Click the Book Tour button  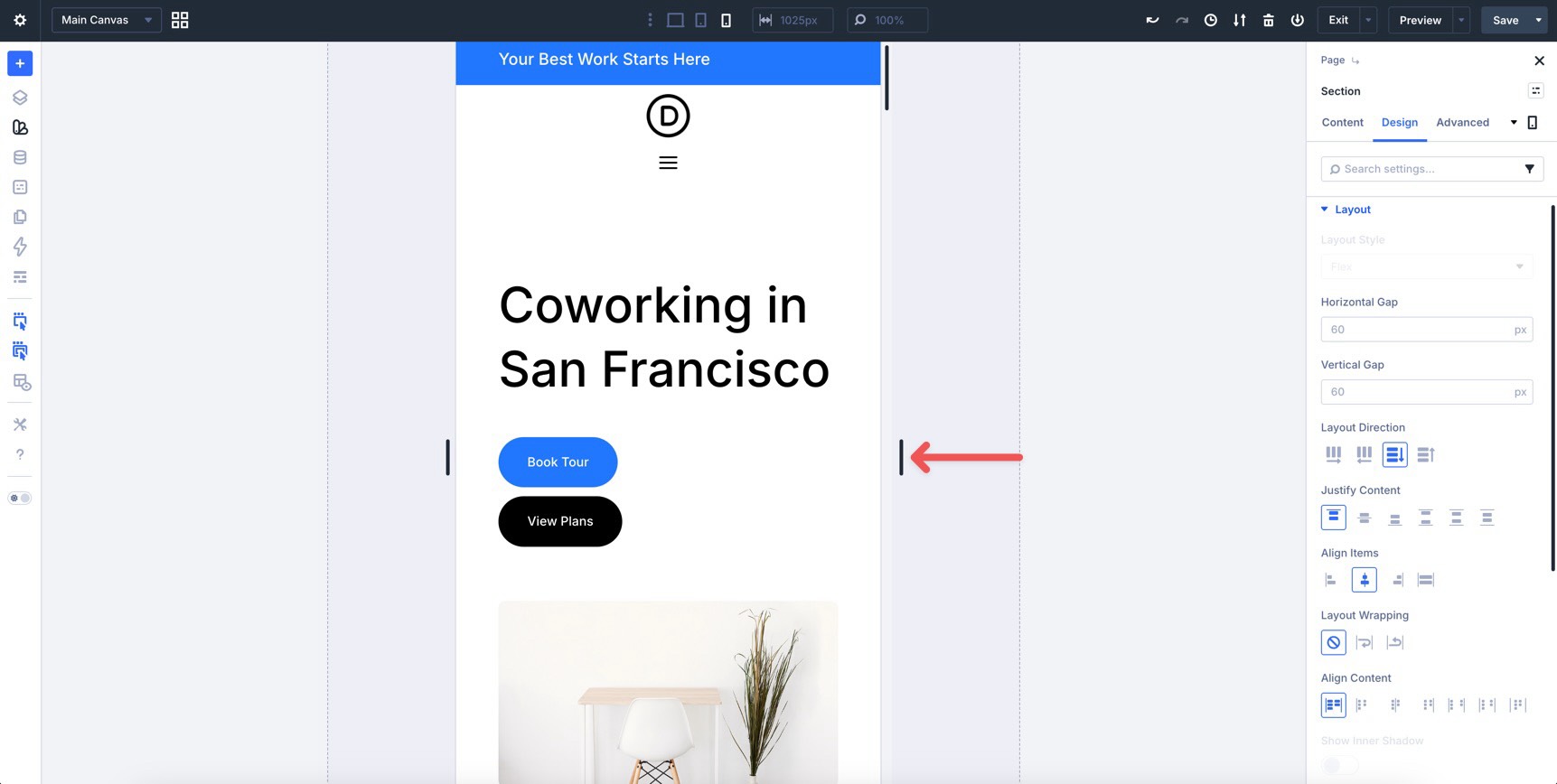pyautogui.click(x=558, y=462)
